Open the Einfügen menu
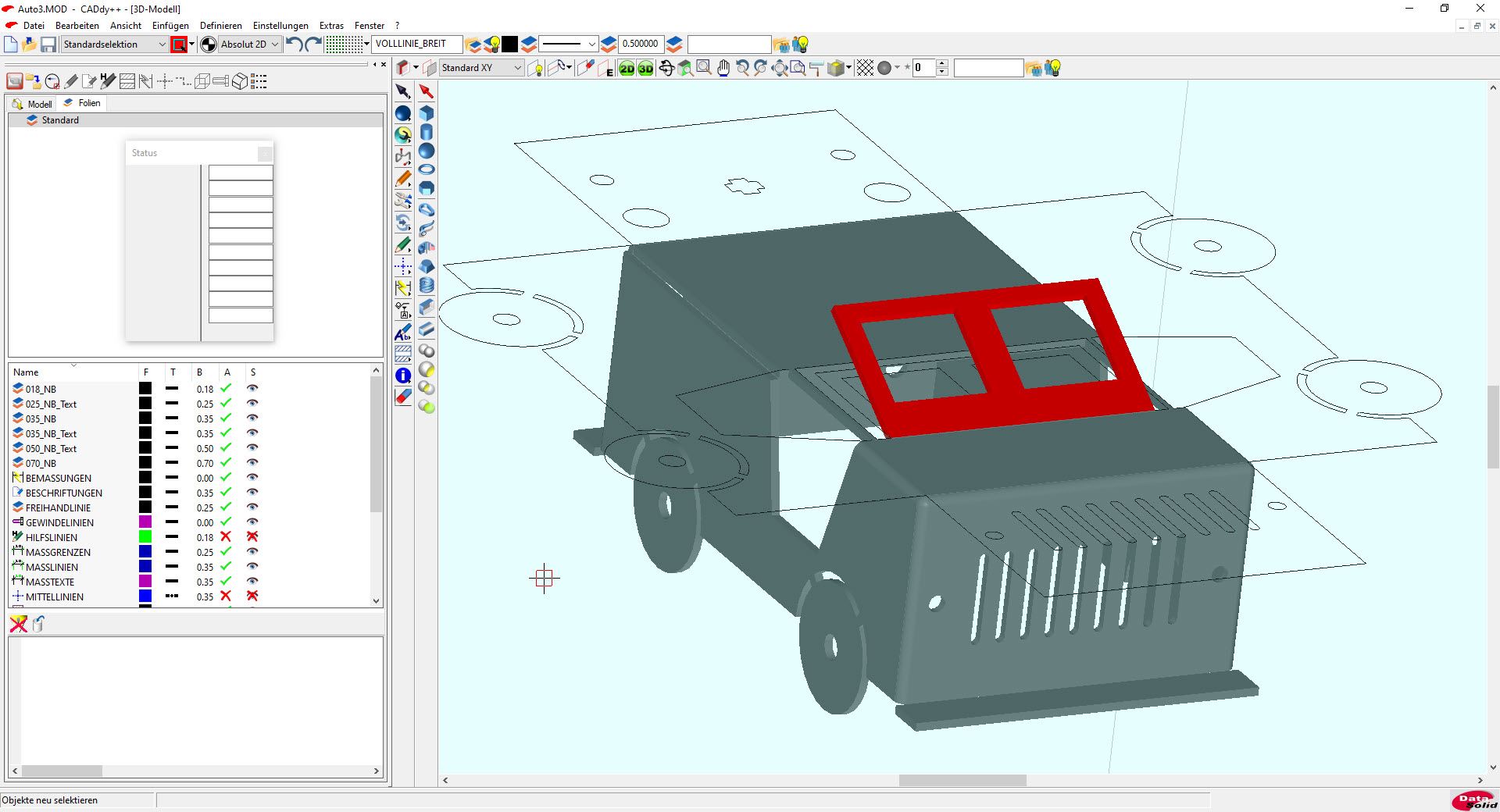This screenshot has width=1500, height=812. pyautogui.click(x=170, y=26)
